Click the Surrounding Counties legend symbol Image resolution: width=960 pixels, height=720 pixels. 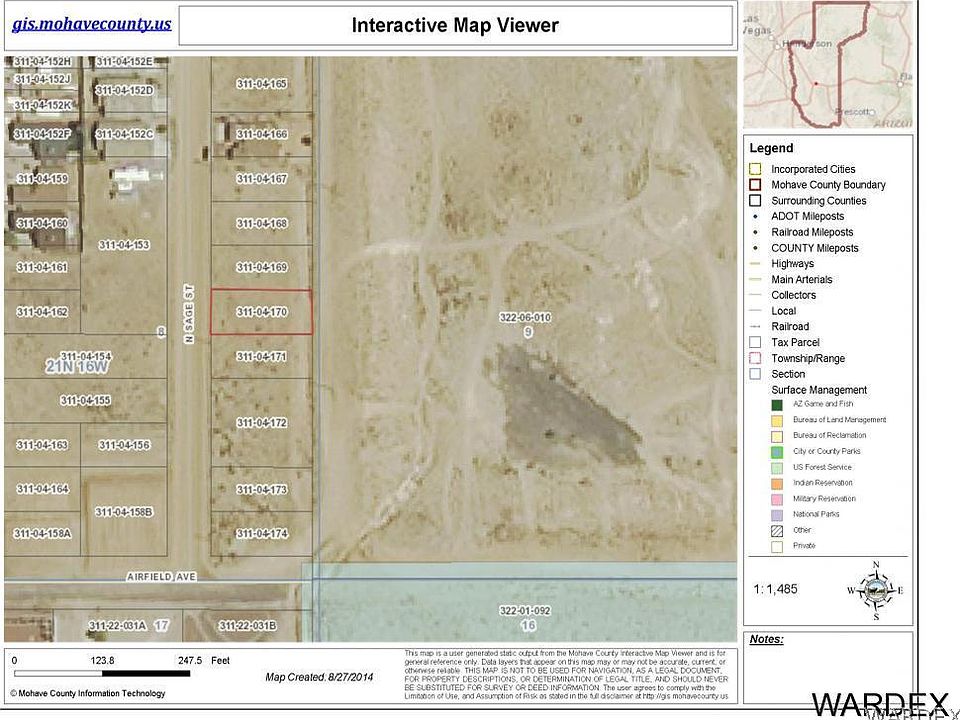pos(756,201)
